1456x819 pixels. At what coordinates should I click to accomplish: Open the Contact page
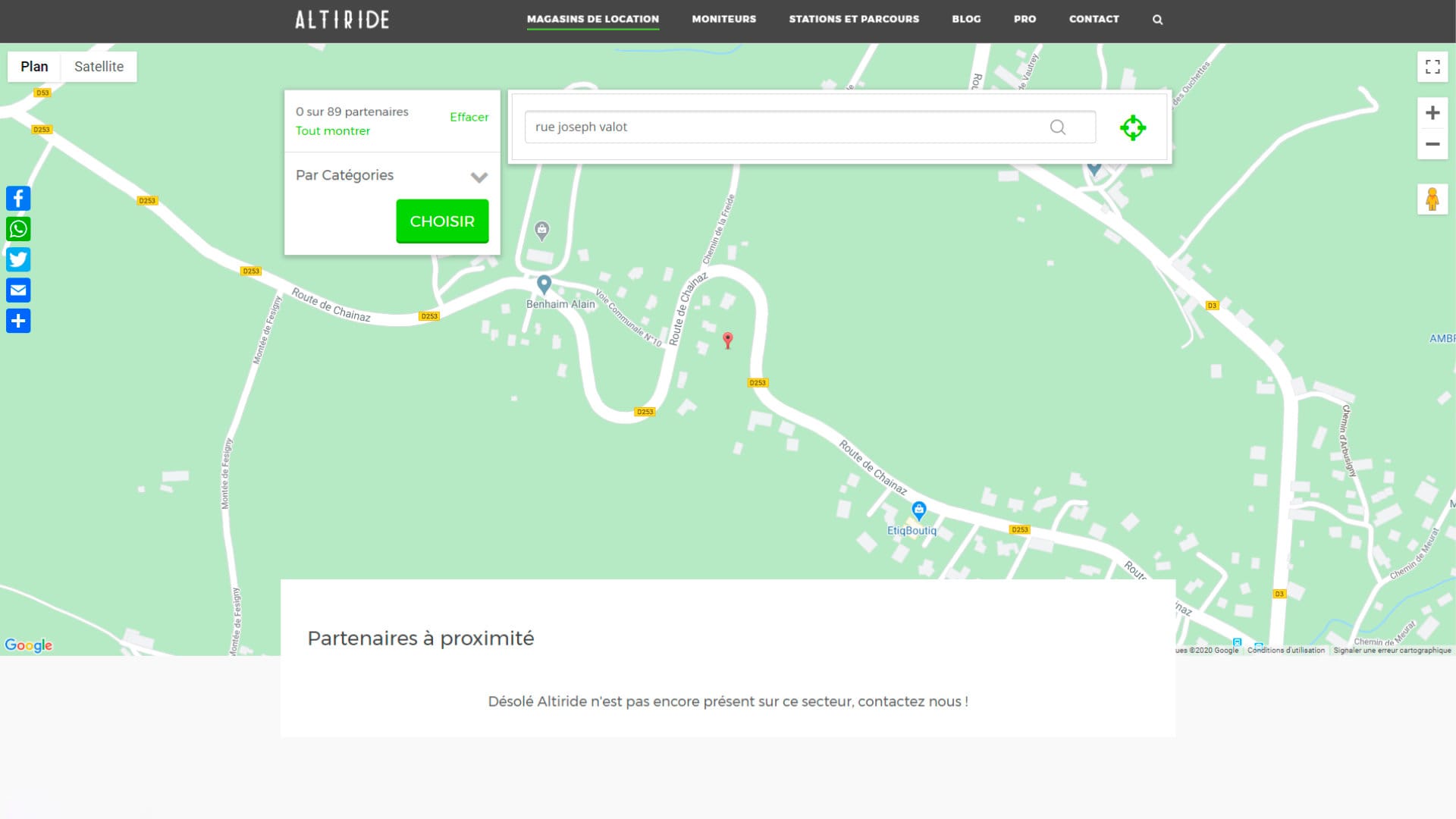pos(1094,19)
